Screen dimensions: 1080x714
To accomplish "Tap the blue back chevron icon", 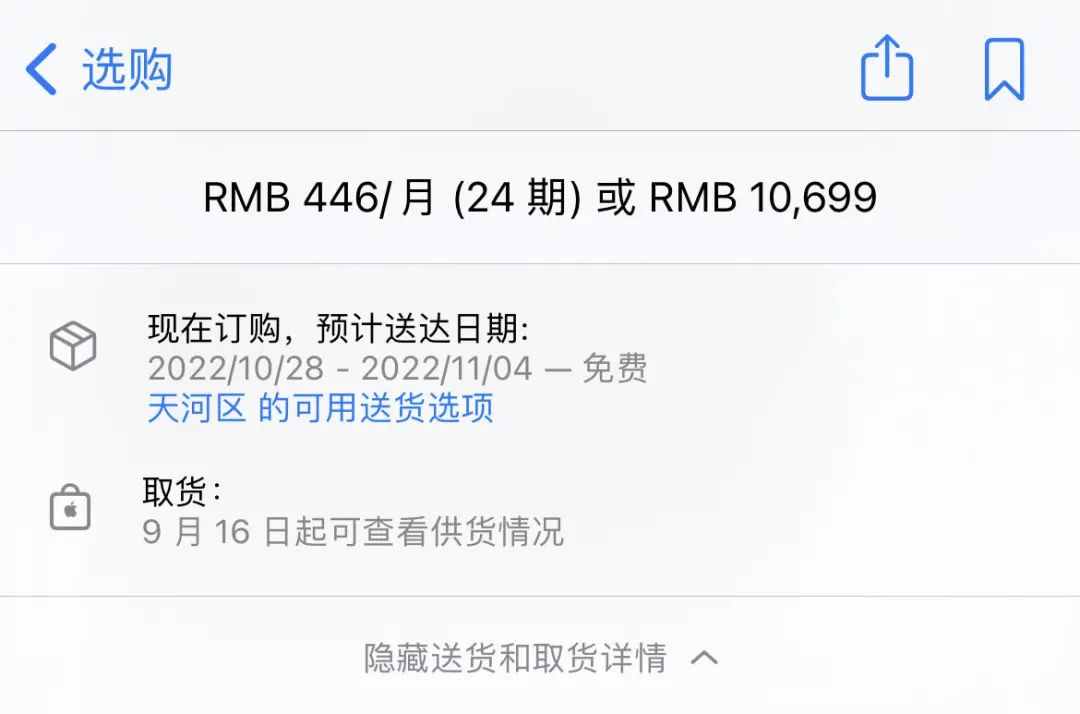I will tap(41, 69).
